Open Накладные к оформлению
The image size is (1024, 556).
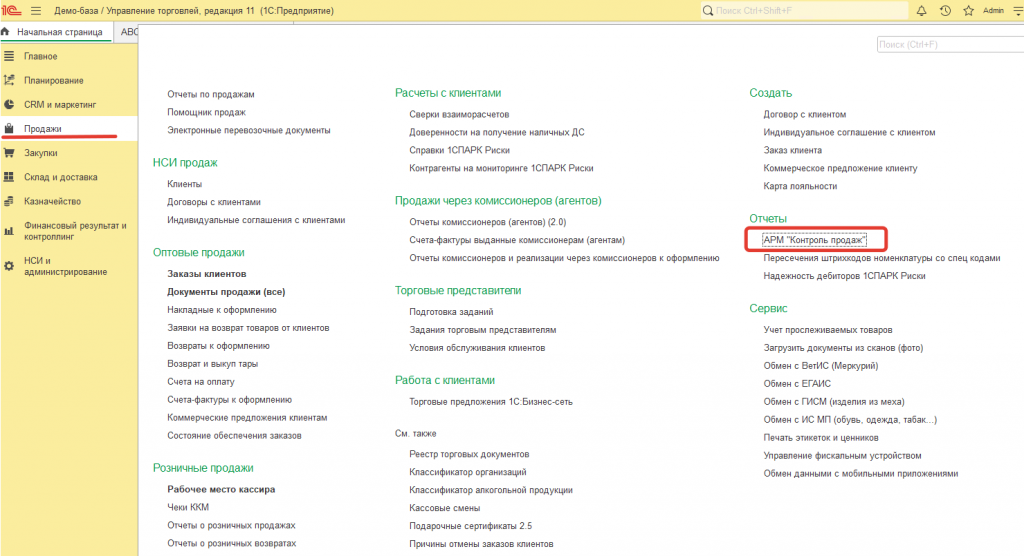pyautogui.click(x=222, y=310)
